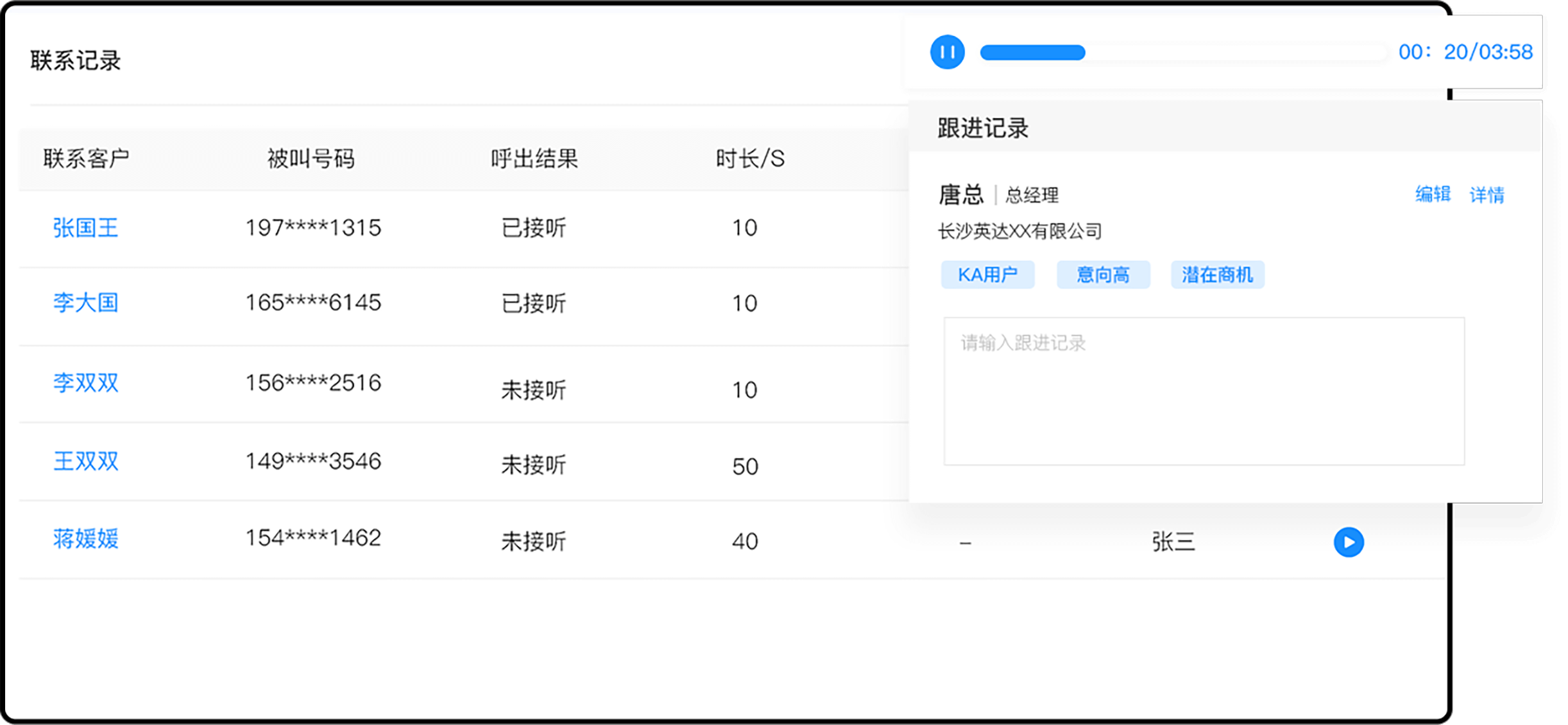Click the contact name 唐总
Screen dimensions: 1568x725
(961, 194)
